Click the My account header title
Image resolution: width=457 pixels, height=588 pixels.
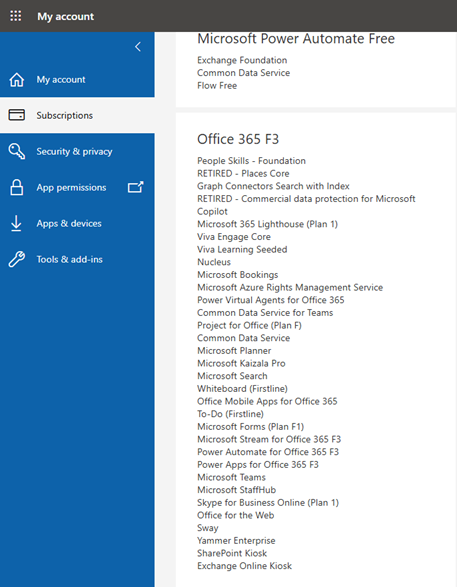[66, 16]
